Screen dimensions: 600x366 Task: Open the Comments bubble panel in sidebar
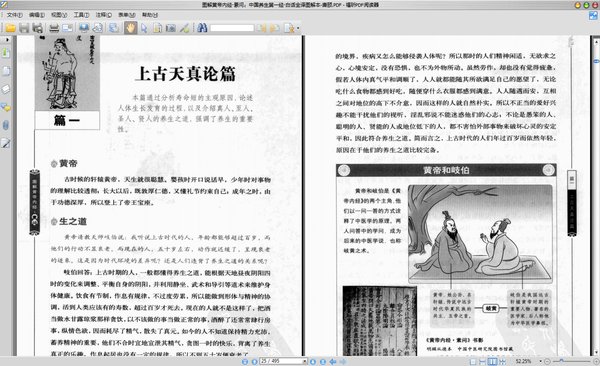coord(6,107)
